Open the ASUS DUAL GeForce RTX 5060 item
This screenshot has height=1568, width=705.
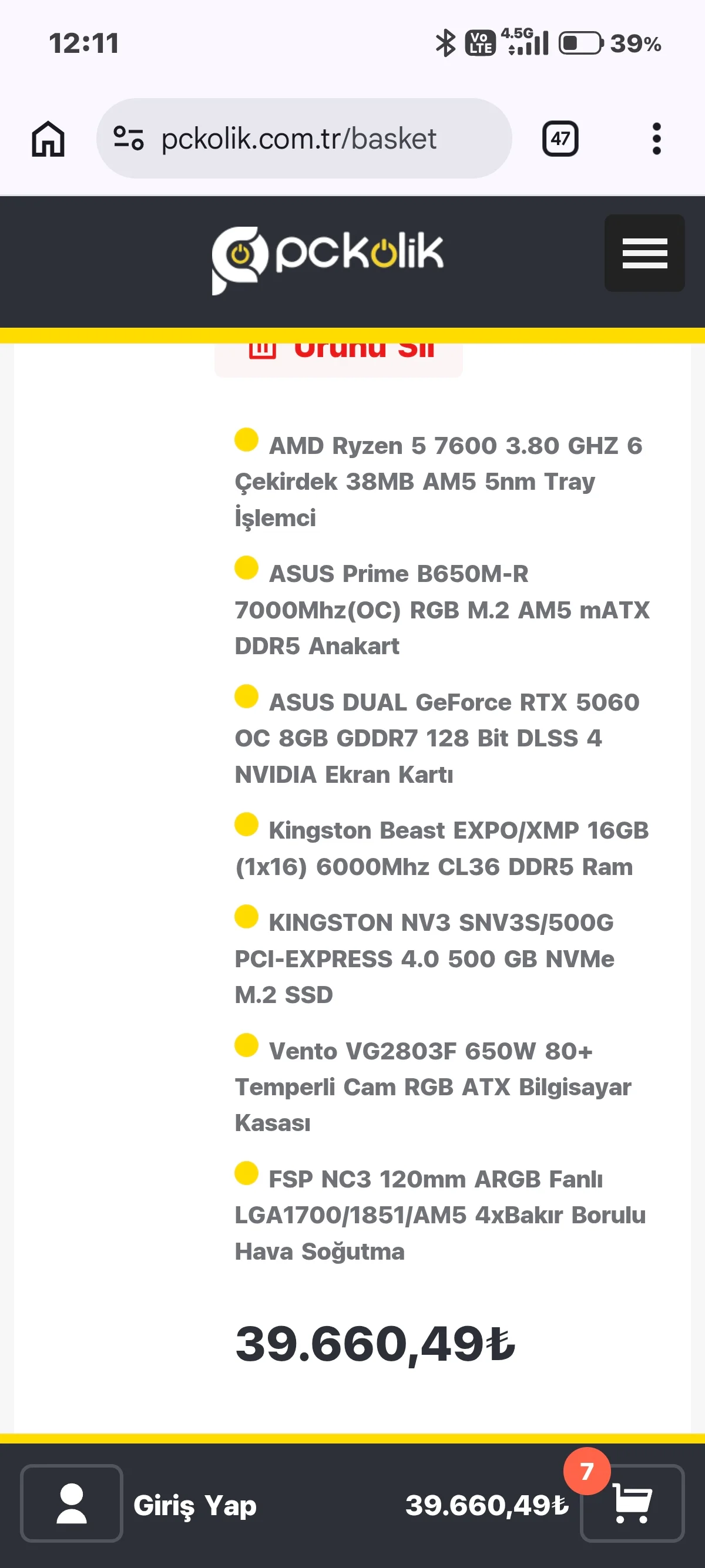tap(437, 738)
